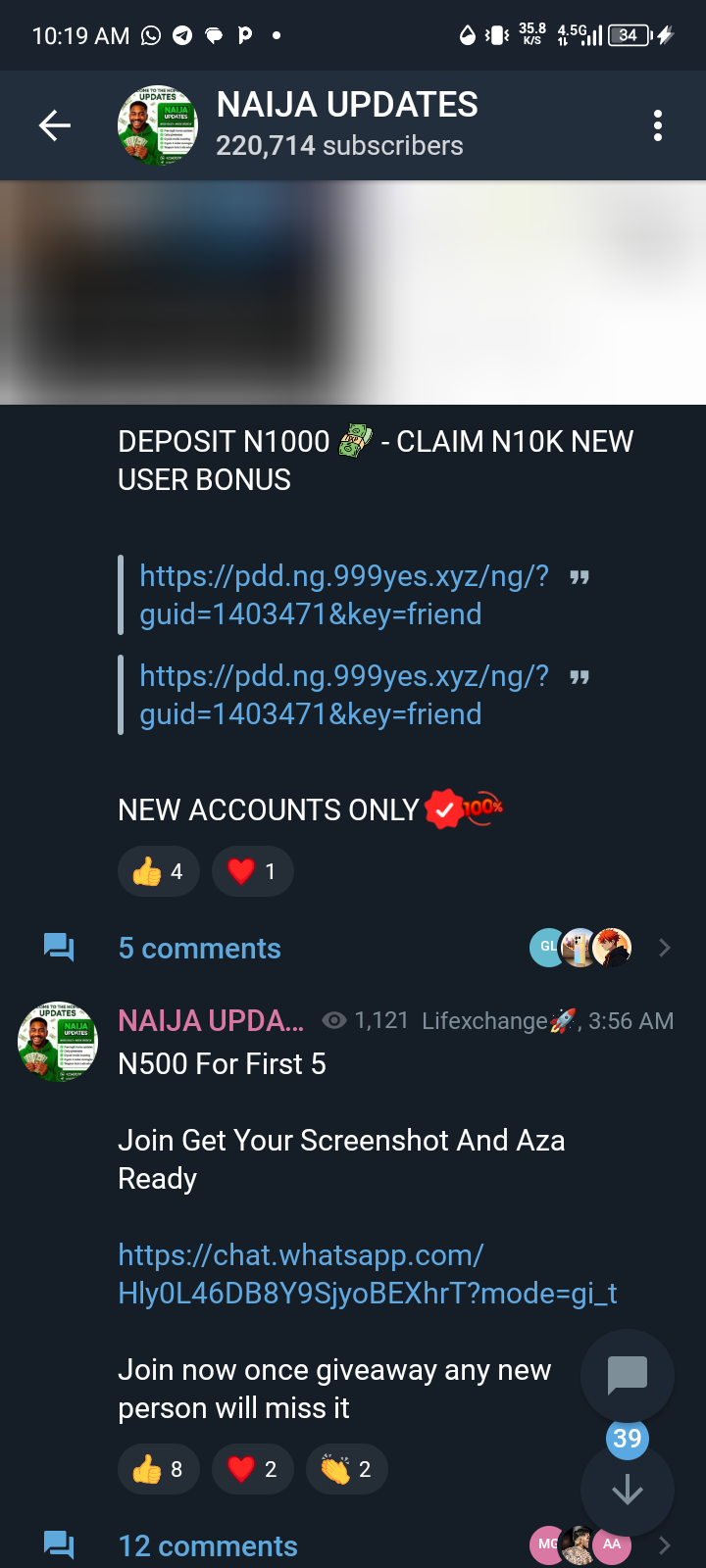The image size is (706, 1568).
Task: Tap the back arrow in the header
Action: pos(55,125)
